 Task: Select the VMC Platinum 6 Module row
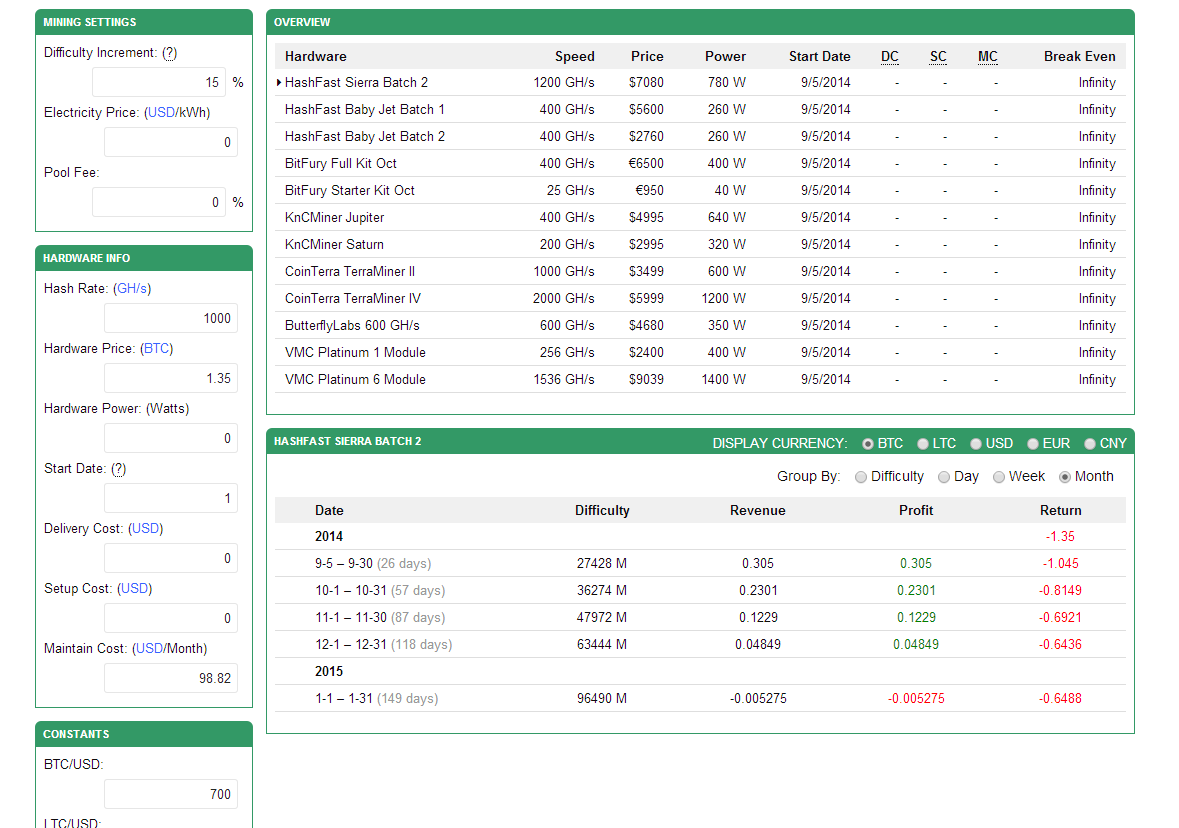700,380
